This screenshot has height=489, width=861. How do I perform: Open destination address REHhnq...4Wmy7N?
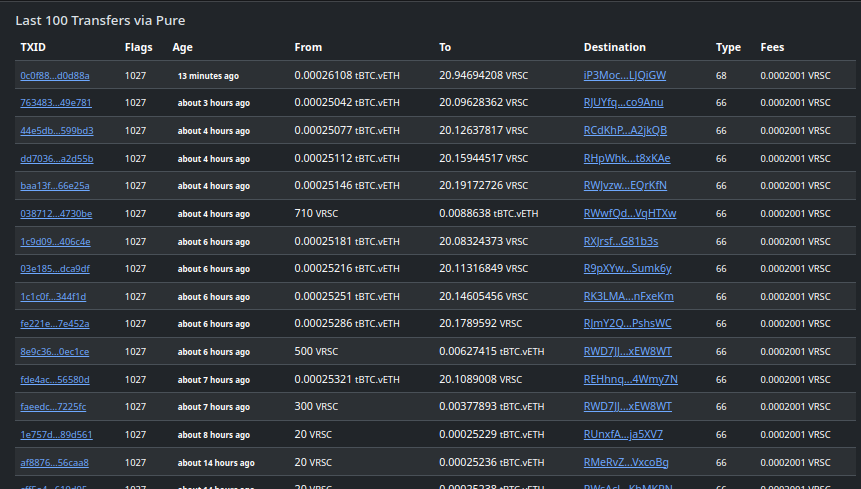(630, 379)
